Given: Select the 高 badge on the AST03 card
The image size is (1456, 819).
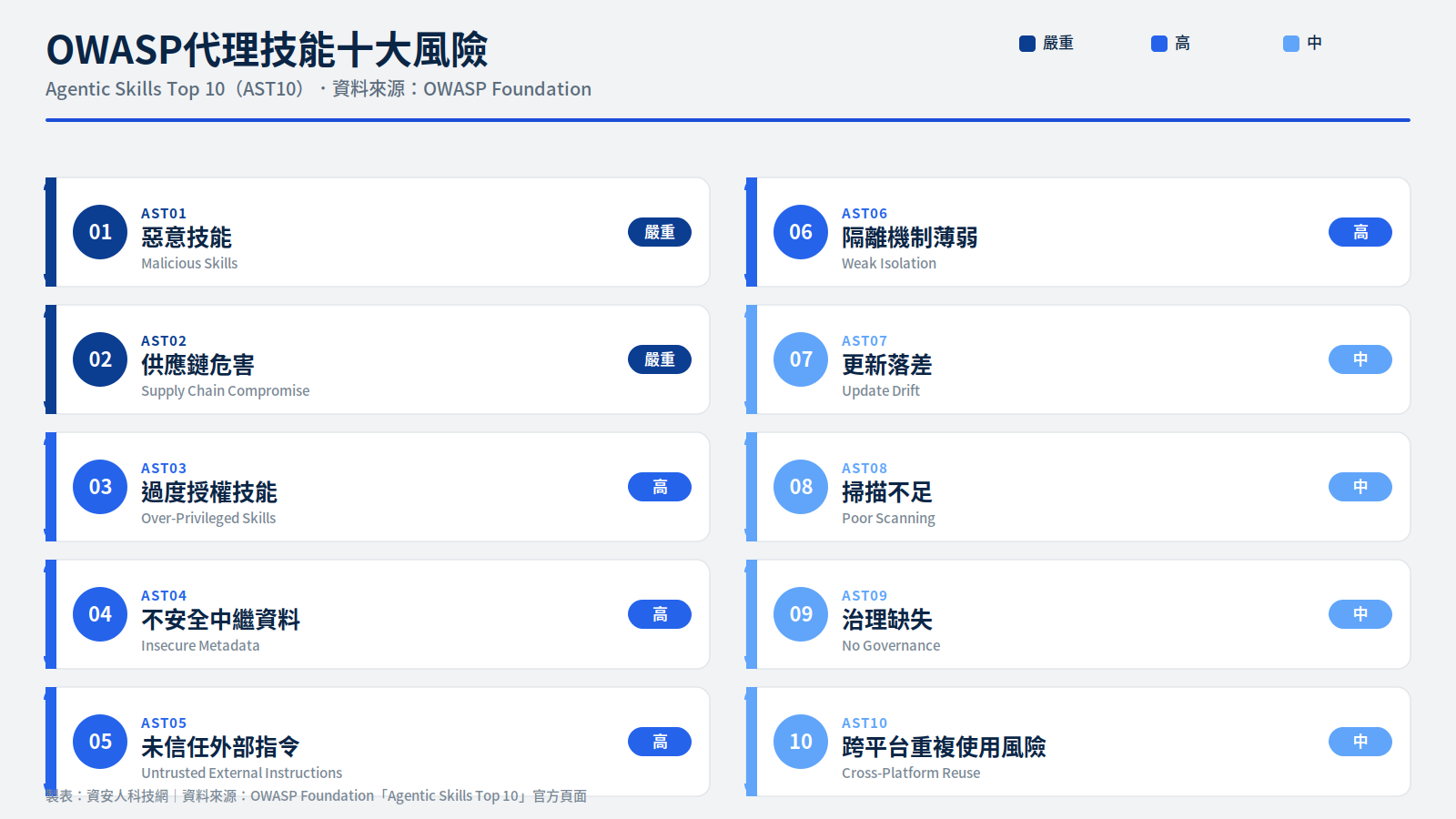Looking at the screenshot, I should point(660,487).
